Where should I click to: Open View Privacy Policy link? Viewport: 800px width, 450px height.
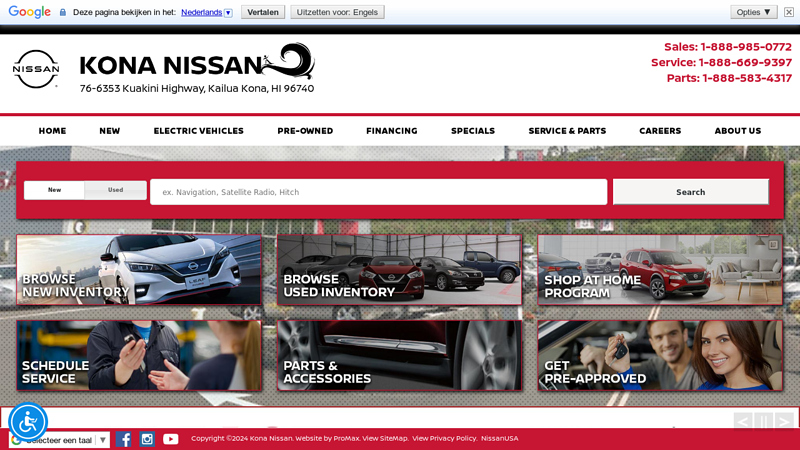[x=445, y=438]
